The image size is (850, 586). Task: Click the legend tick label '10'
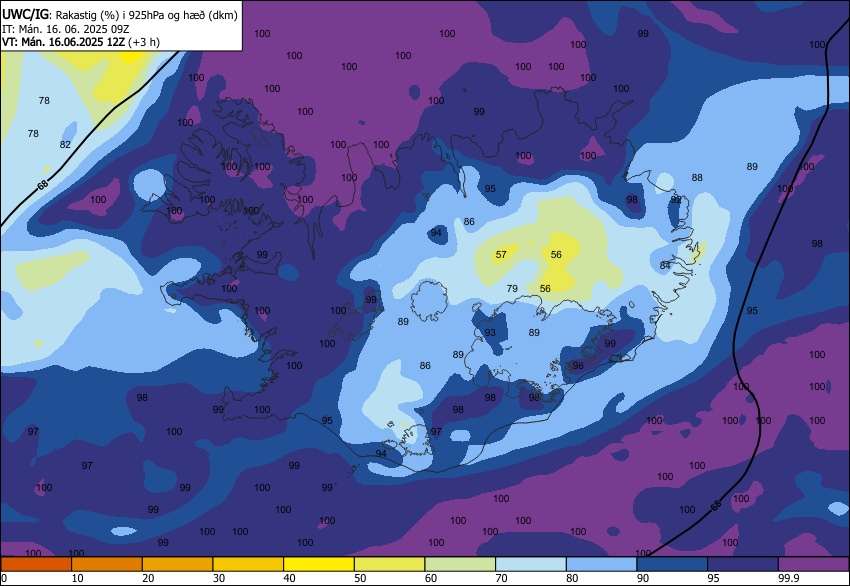click(78, 578)
